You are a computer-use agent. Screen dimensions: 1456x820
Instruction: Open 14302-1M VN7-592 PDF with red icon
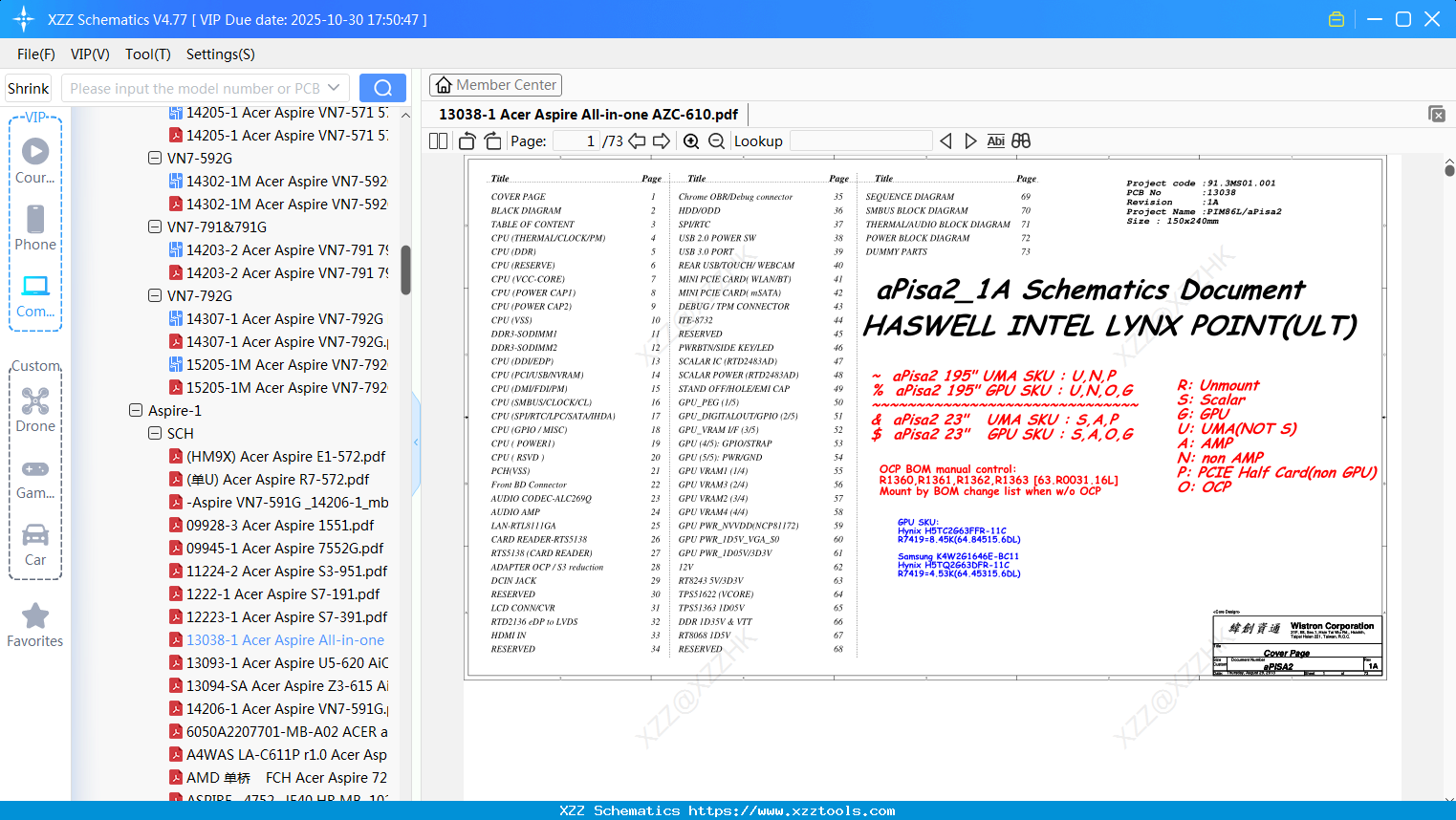click(x=278, y=204)
